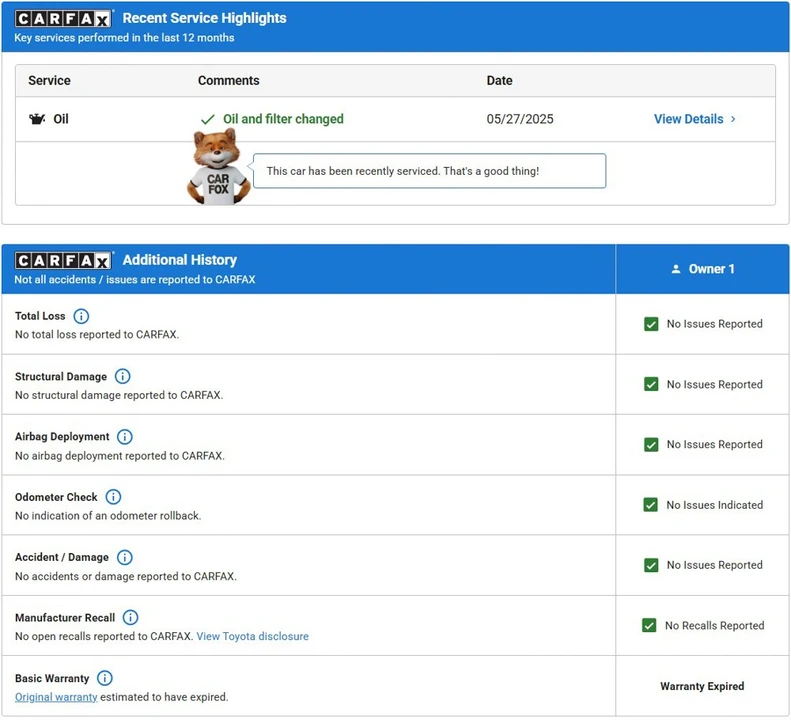Expand details via the View Details chevron
Viewport: 791px width, 720px height.
(733, 119)
